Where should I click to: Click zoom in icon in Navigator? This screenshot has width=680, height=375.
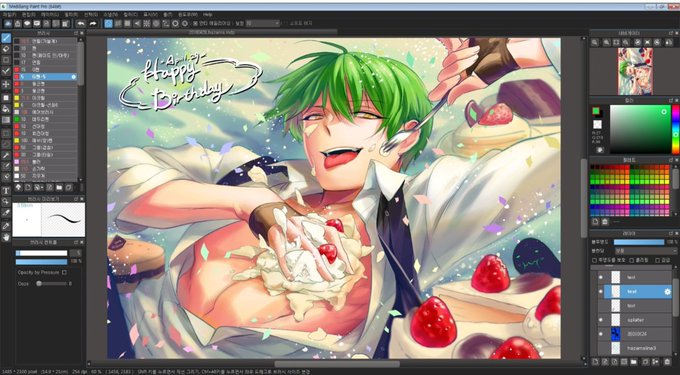click(606, 42)
